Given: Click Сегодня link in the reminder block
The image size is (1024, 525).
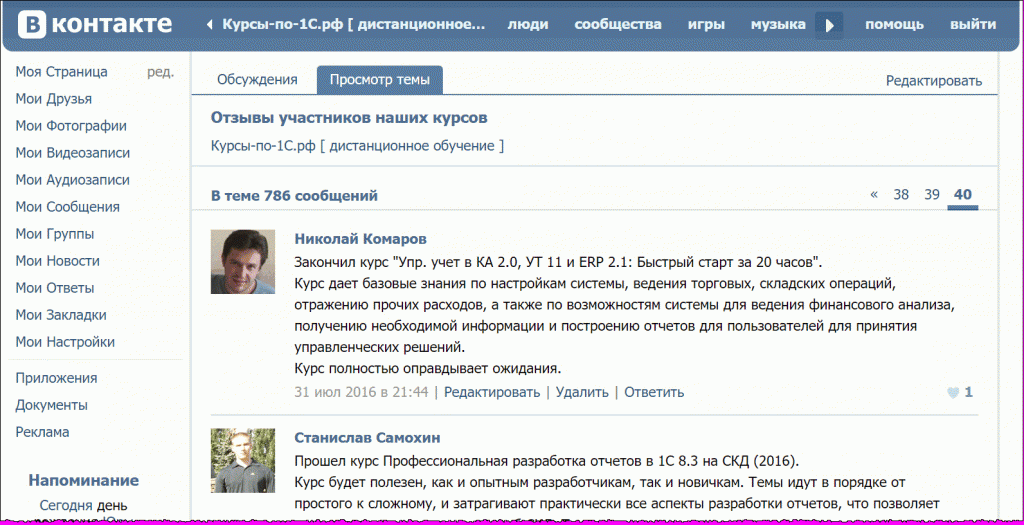Looking at the screenshot, I should 66,505.
